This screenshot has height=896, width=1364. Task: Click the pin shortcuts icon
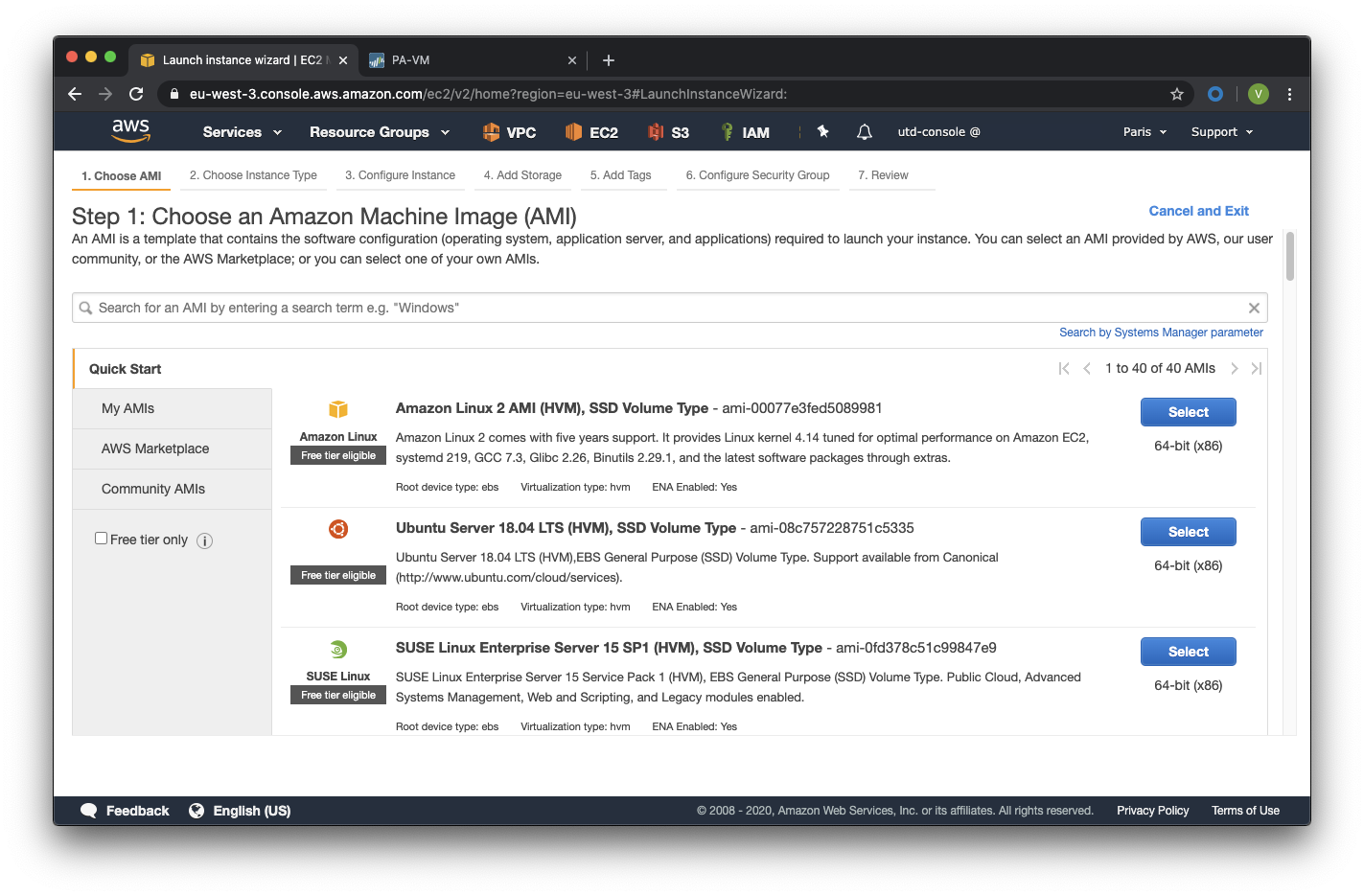tap(822, 131)
